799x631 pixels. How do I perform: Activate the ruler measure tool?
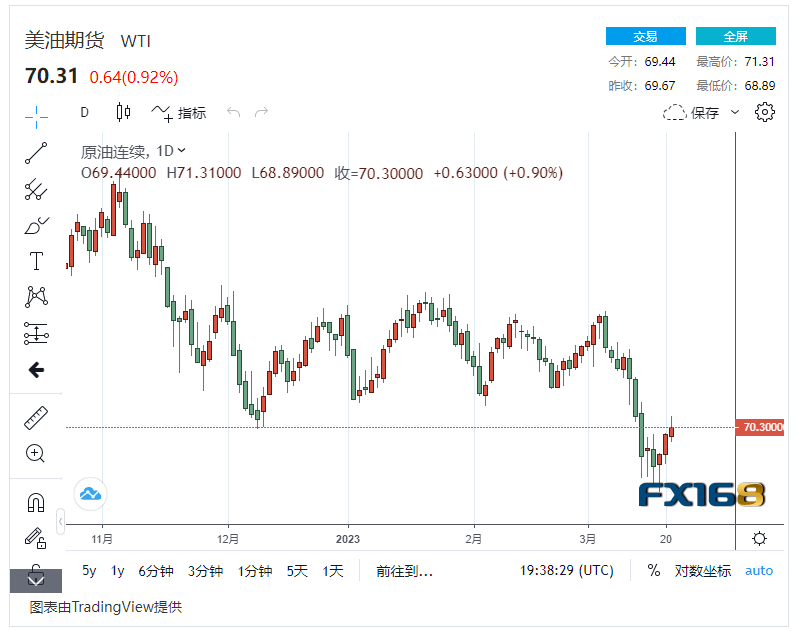pos(36,419)
